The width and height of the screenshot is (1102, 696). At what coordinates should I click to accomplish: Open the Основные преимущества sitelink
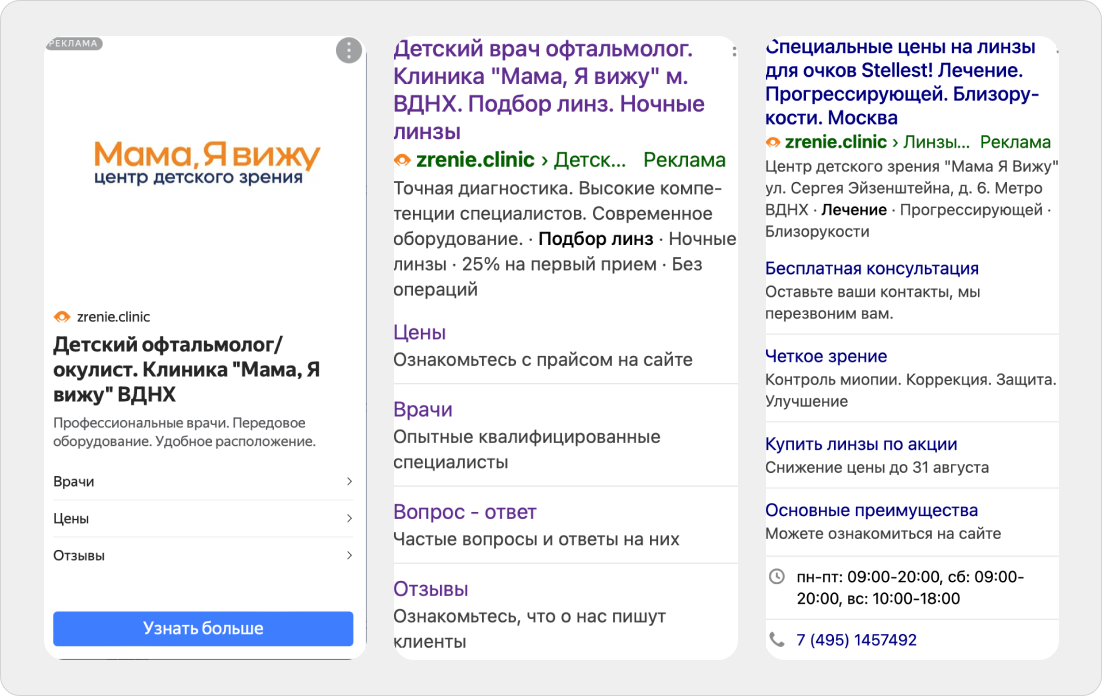(871, 510)
